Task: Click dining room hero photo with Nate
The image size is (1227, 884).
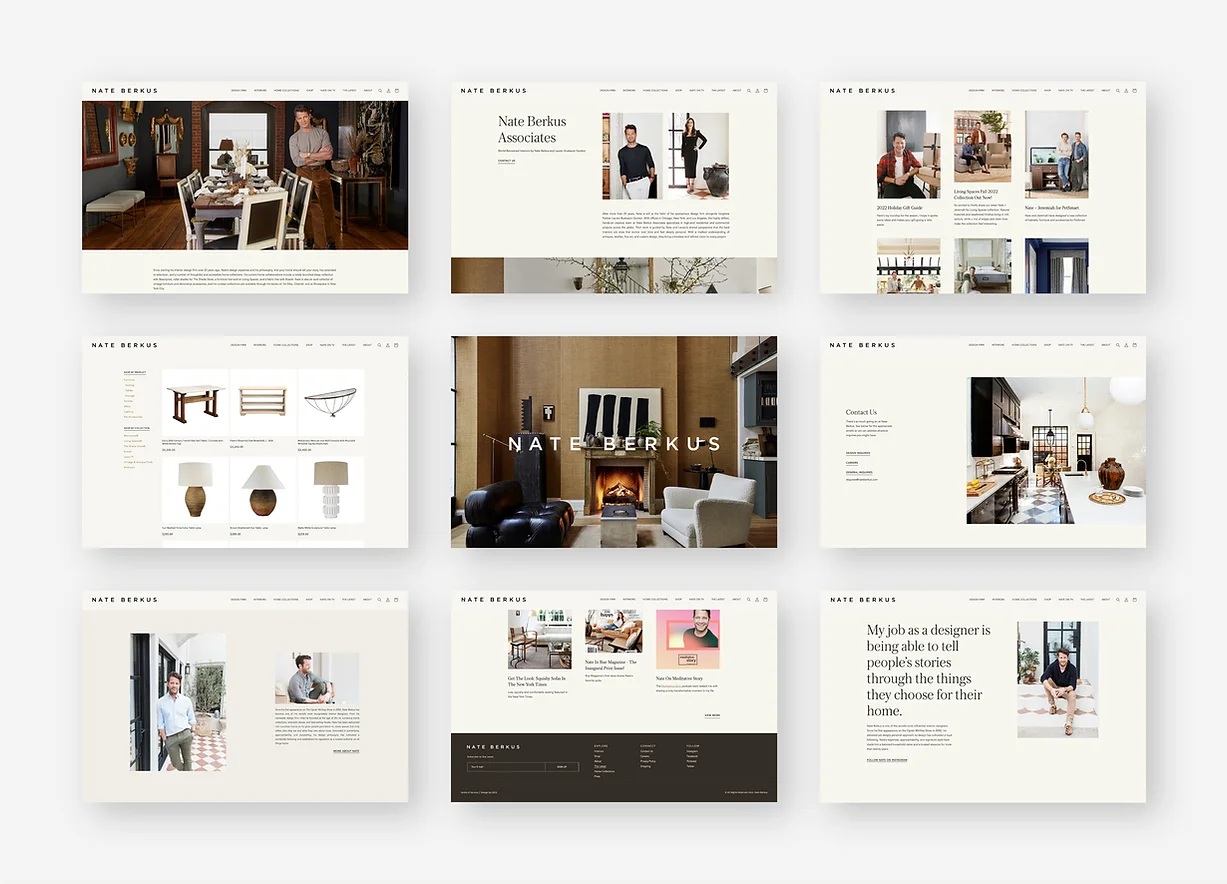Action: coord(245,175)
